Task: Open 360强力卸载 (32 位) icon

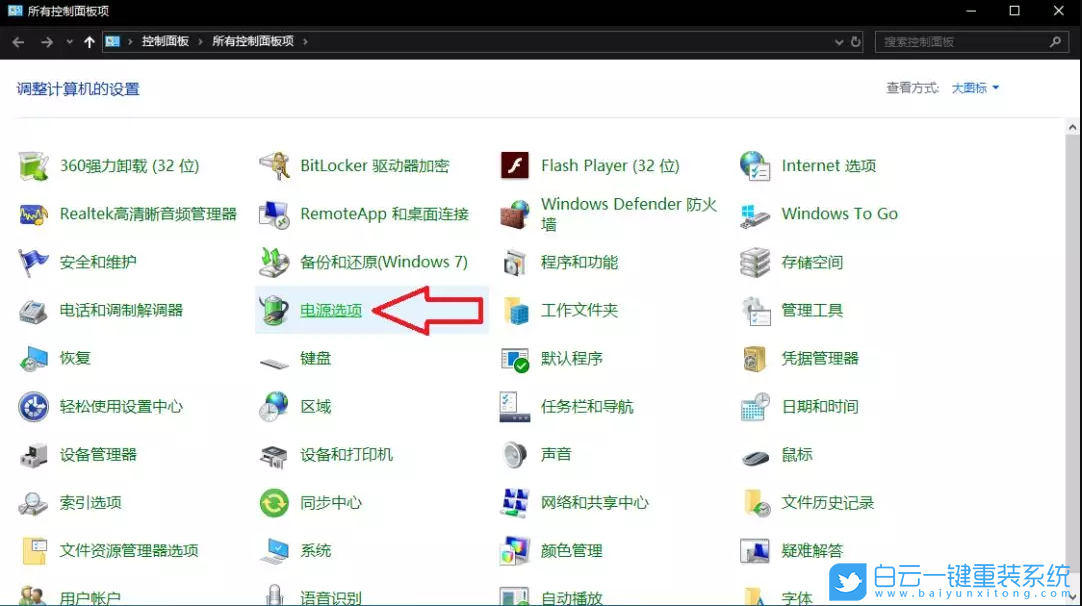Action: (34, 166)
